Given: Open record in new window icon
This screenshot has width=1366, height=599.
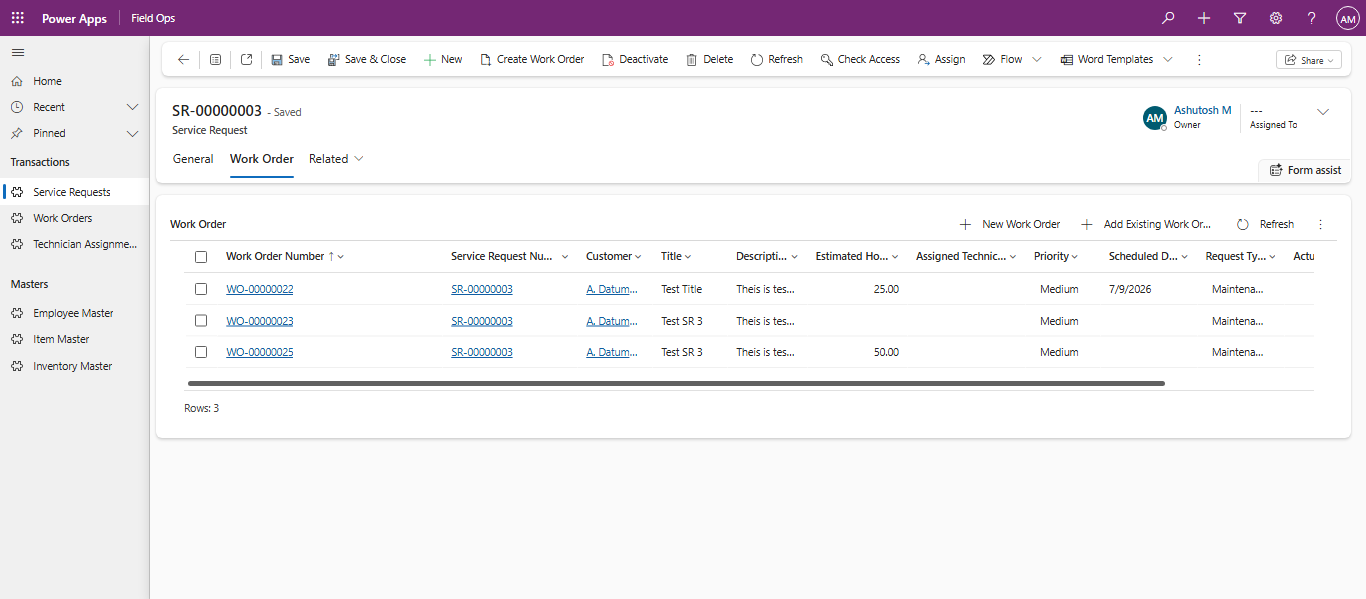Looking at the screenshot, I should coord(246,60).
